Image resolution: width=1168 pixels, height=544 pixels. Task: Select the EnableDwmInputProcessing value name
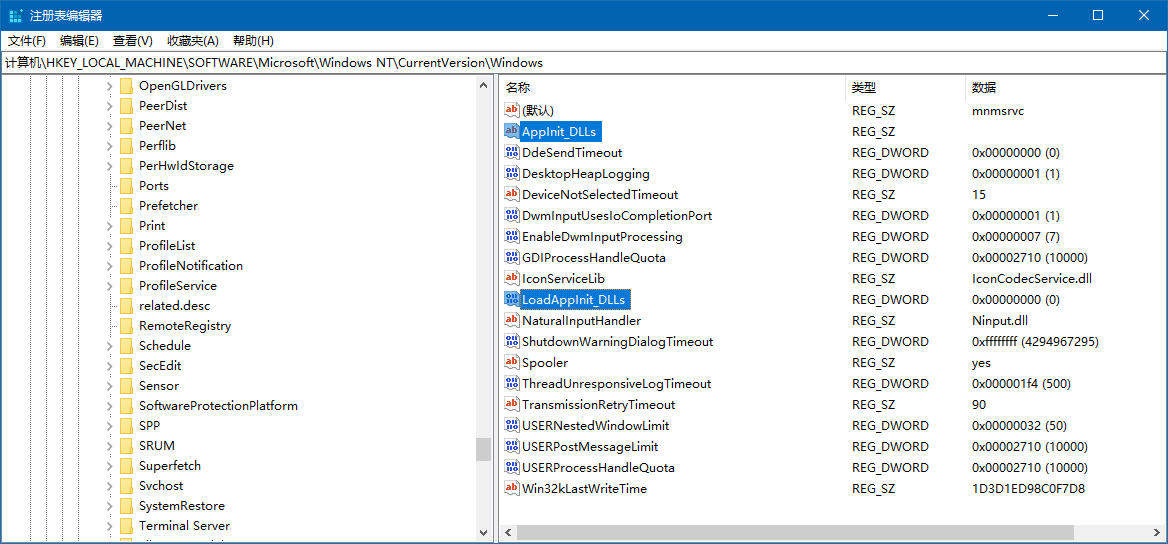602,236
